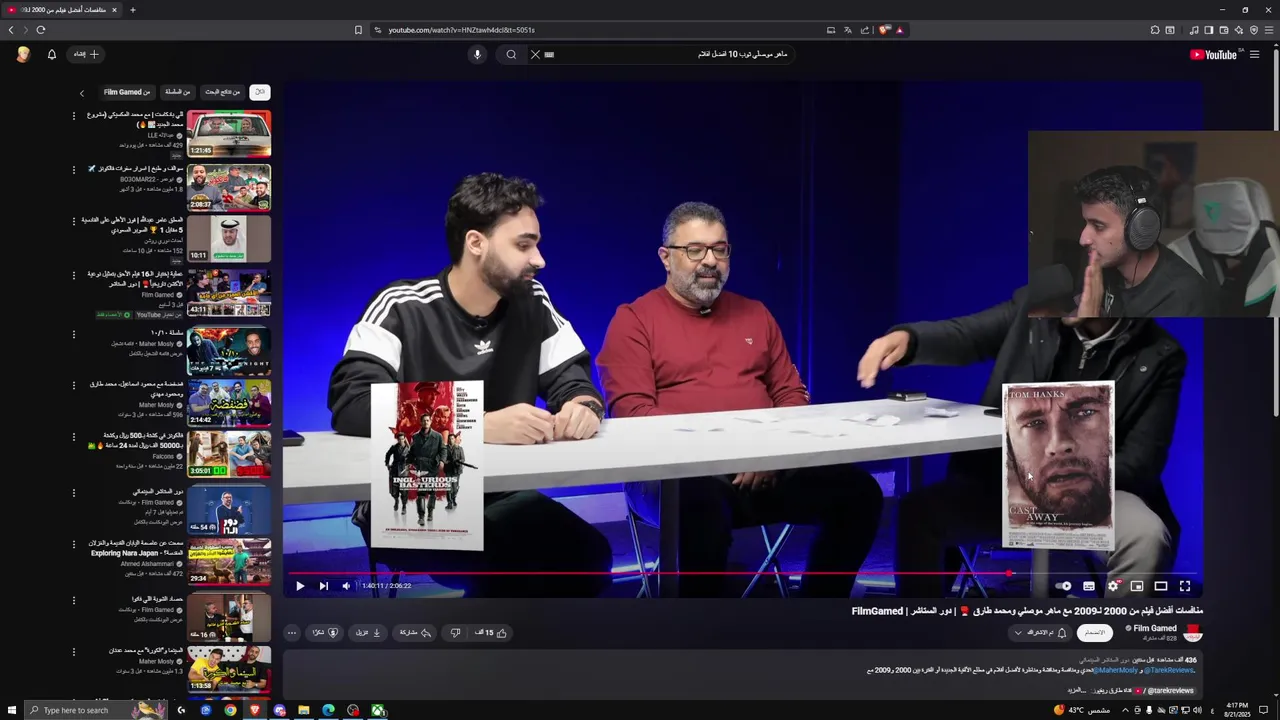
Task: Open more actions ellipsis under video
Action: pos(292,632)
